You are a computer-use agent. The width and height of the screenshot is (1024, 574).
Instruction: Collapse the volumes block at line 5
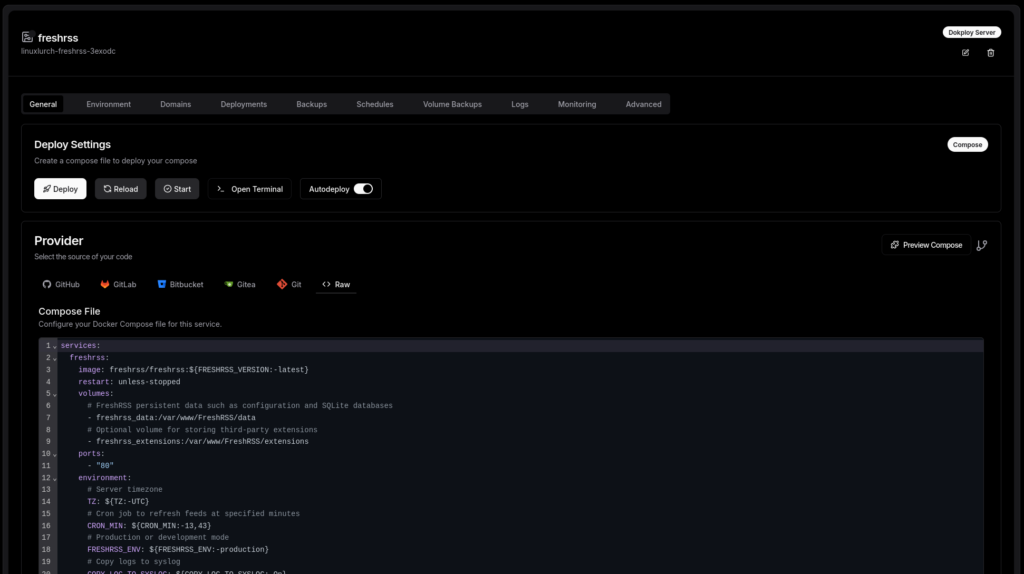[55, 394]
